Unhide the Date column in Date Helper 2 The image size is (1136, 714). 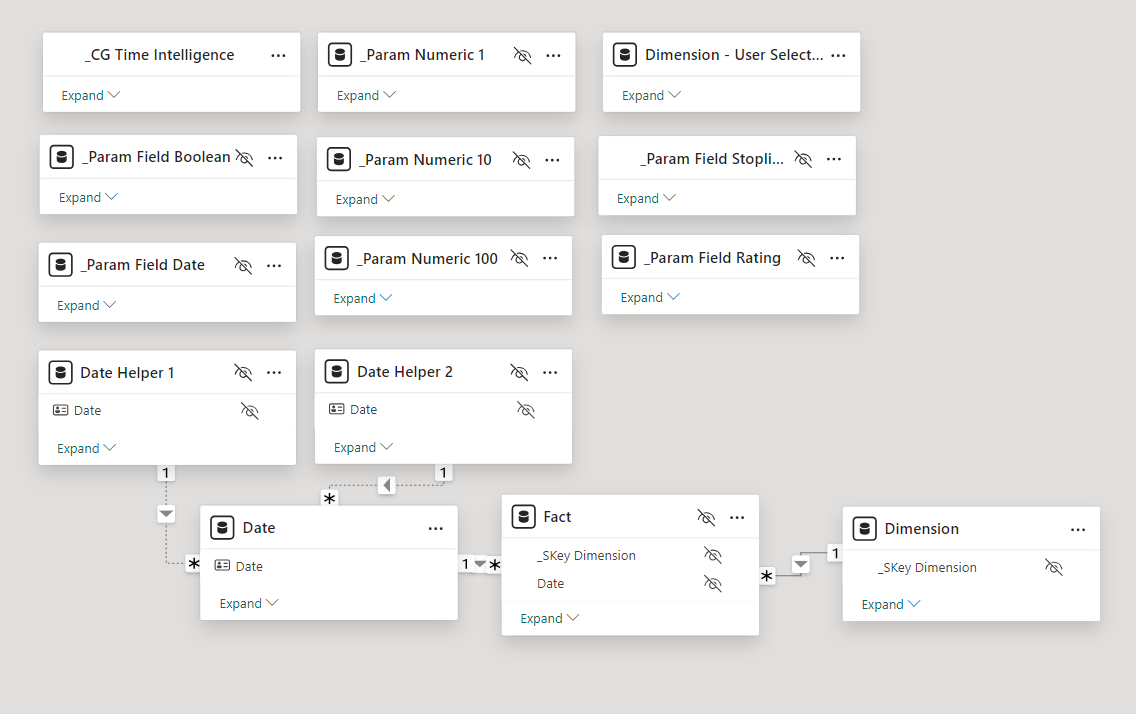tap(525, 411)
